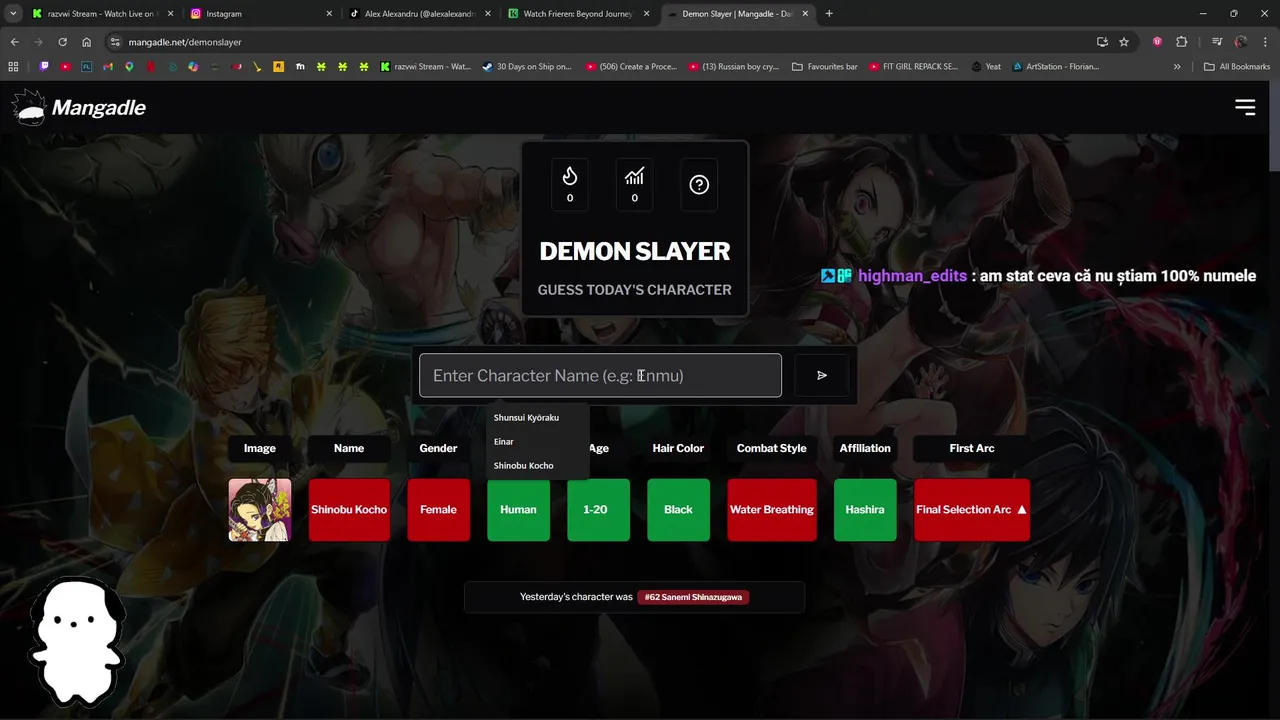The width and height of the screenshot is (1280, 720).
Task: View site information icon in address bar
Action: pyautogui.click(x=115, y=42)
